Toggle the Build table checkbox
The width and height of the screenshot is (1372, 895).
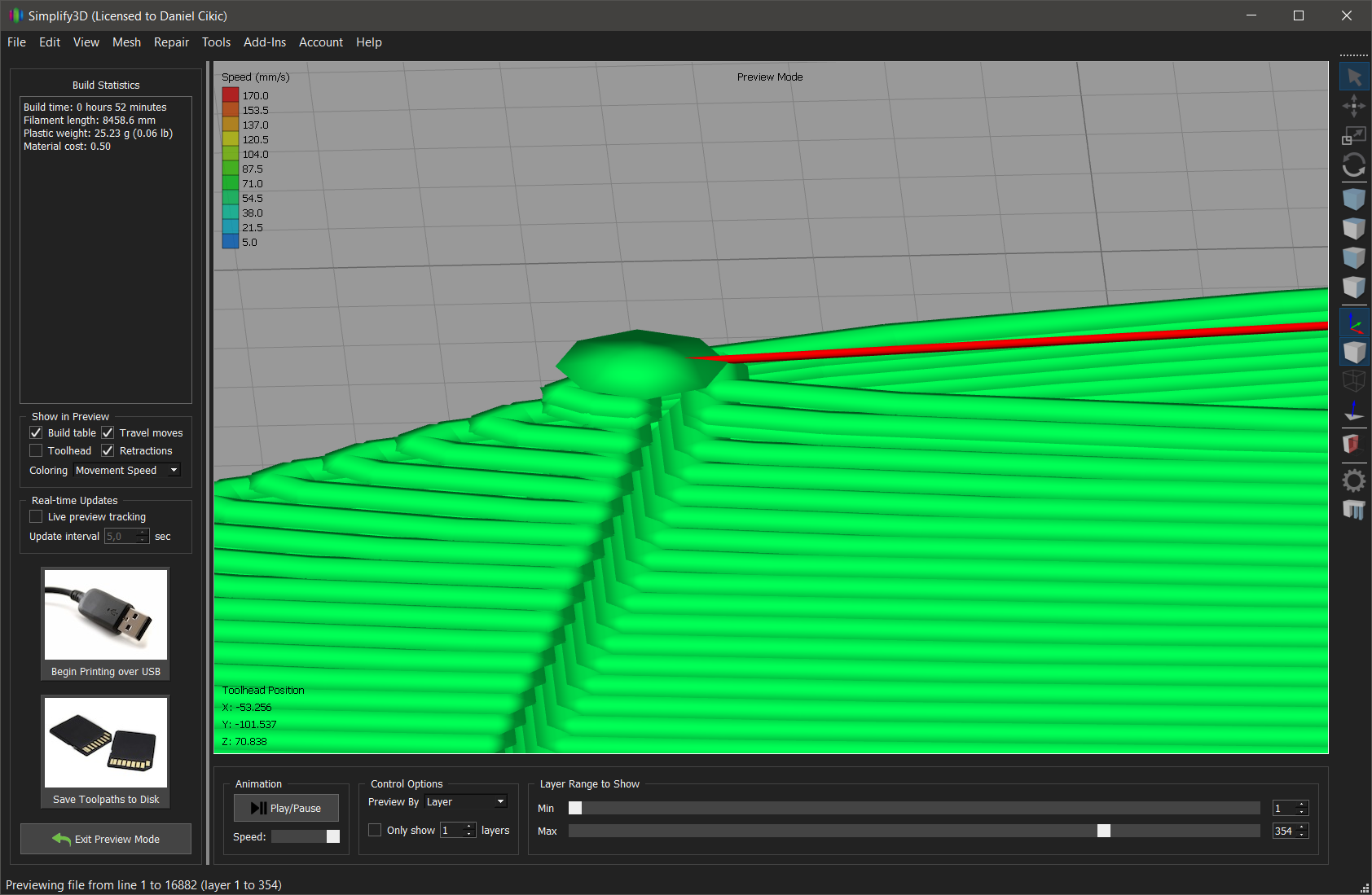tap(36, 432)
